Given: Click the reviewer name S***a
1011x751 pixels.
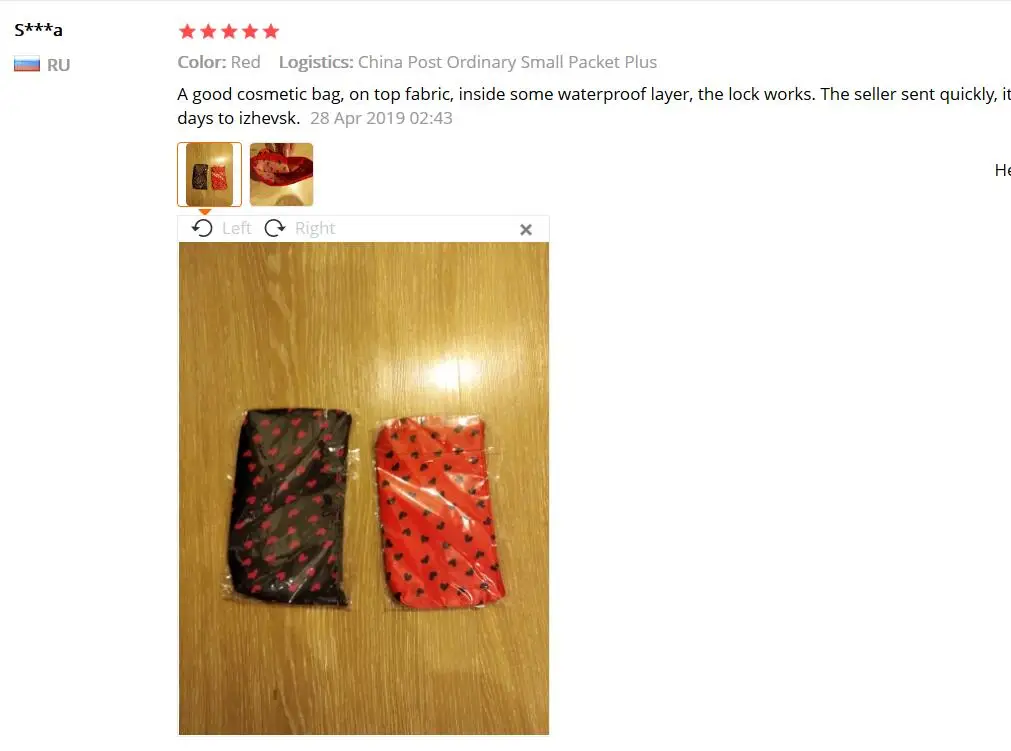Looking at the screenshot, I should pyautogui.click(x=39, y=30).
